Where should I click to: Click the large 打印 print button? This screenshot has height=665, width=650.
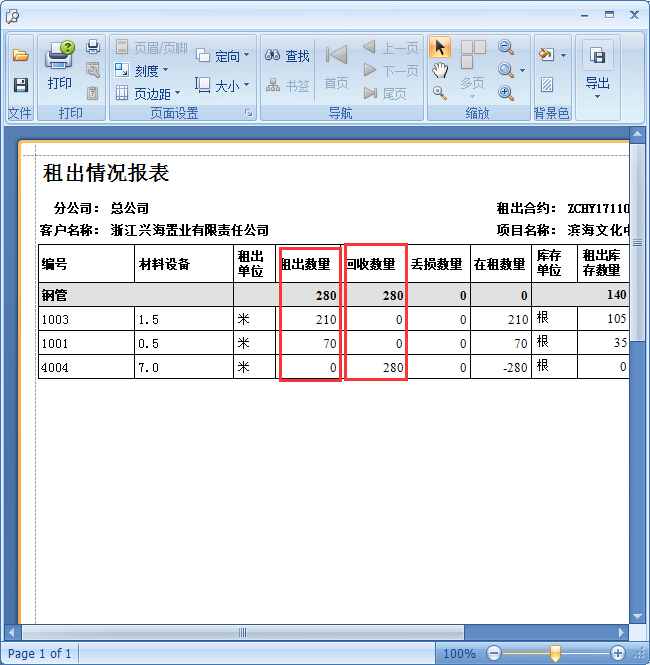59,65
